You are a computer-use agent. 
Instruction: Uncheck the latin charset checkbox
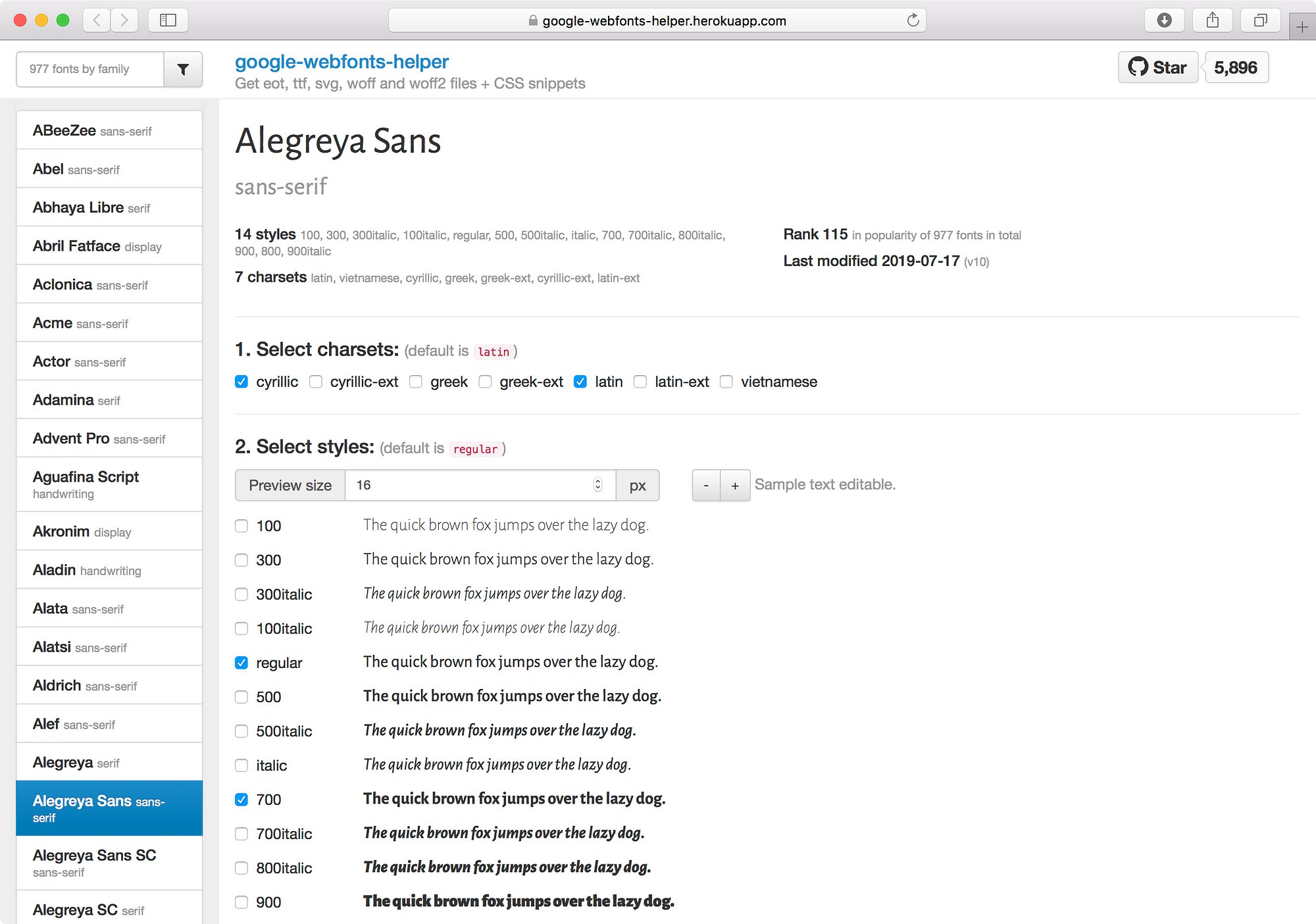coord(580,382)
